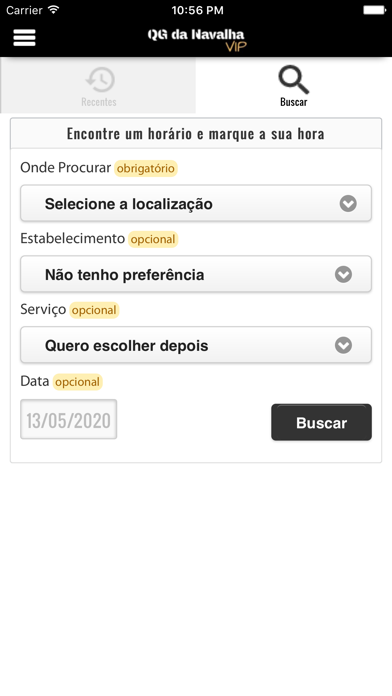Viewport: 392px width, 696px height.
Task: Tap the Wi-Fi status icon
Action: [54, 10]
